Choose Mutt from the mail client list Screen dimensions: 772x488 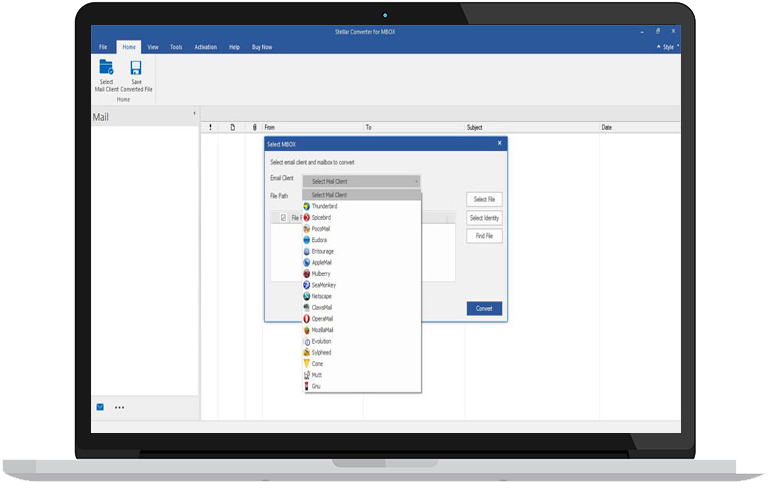(x=362, y=375)
